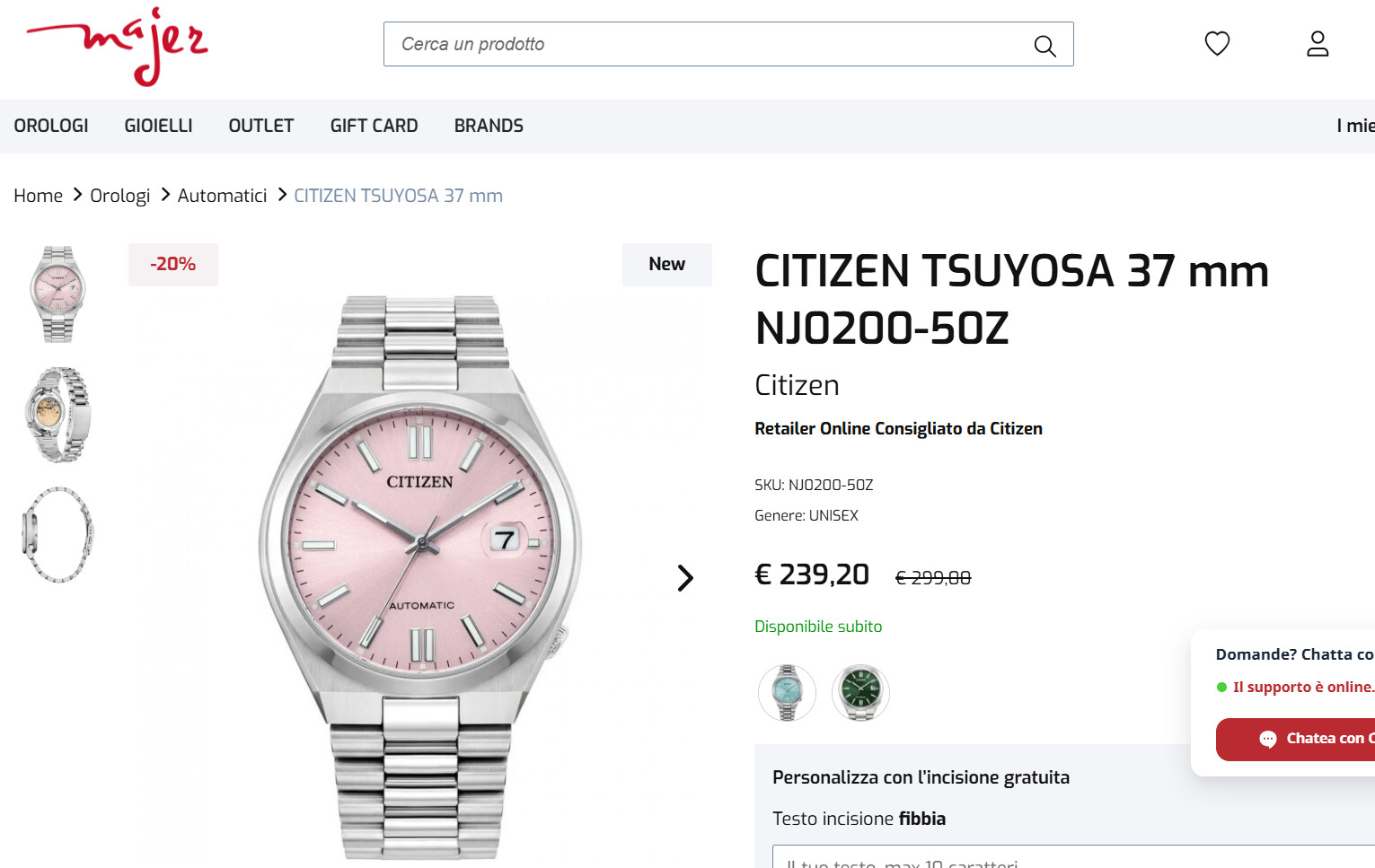Screen dimensions: 1375x868
Task: Open the GIFT CARD menu
Action: (374, 126)
